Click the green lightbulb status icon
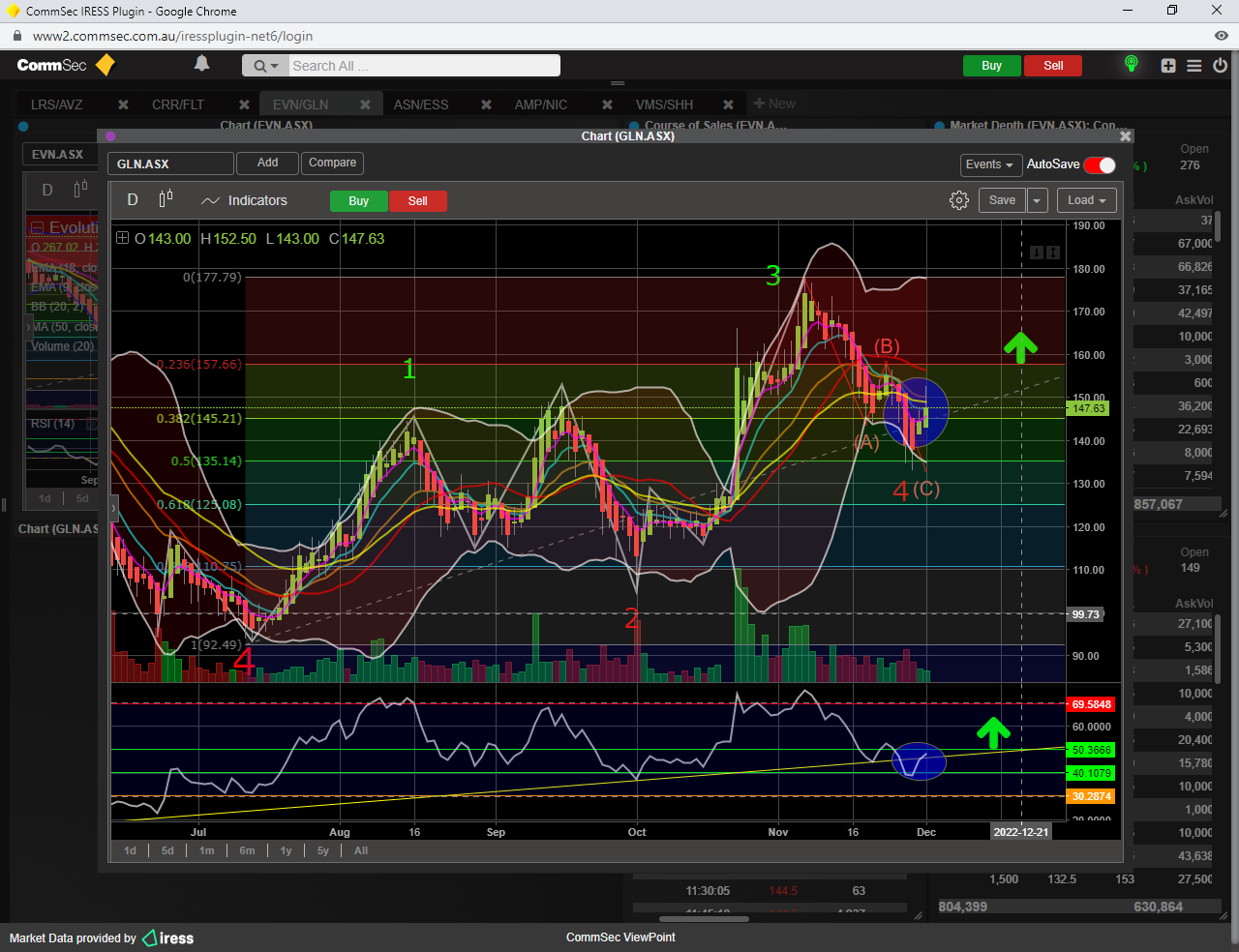The width and height of the screenshot is (1239, 952). click(x=1131, y=64)
